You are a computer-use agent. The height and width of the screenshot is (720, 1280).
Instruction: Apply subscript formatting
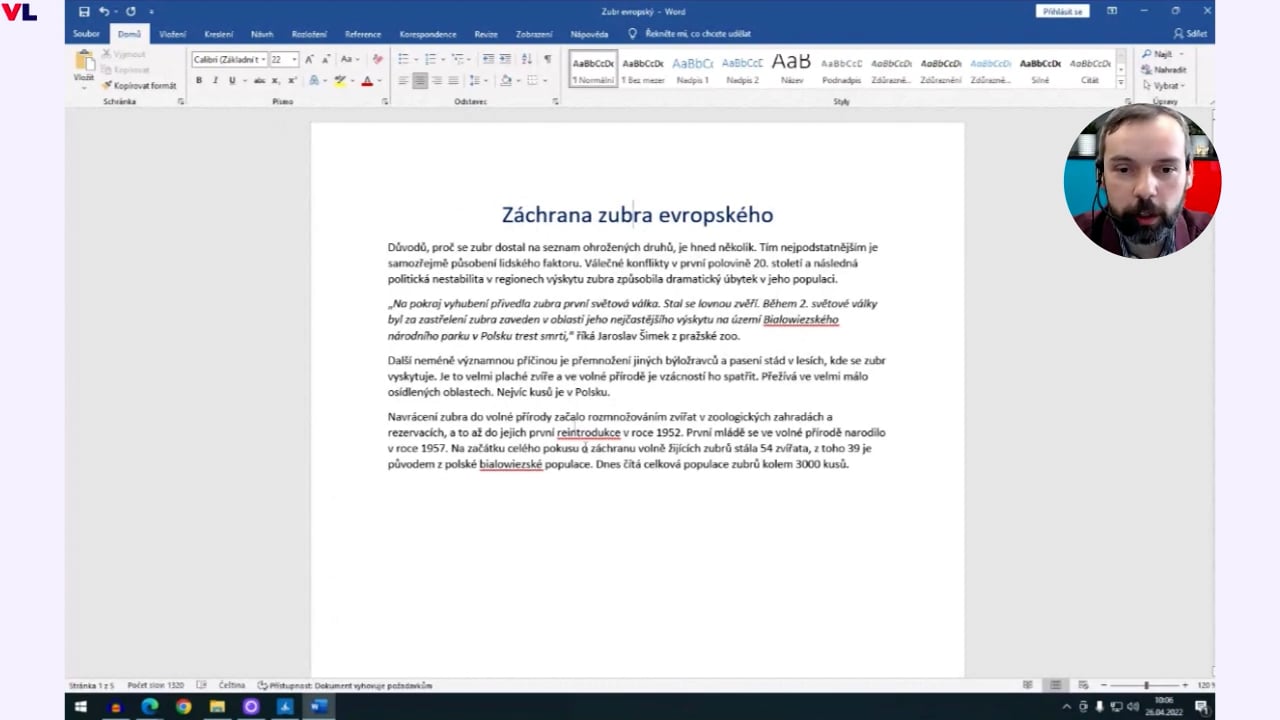coord(276,80)
